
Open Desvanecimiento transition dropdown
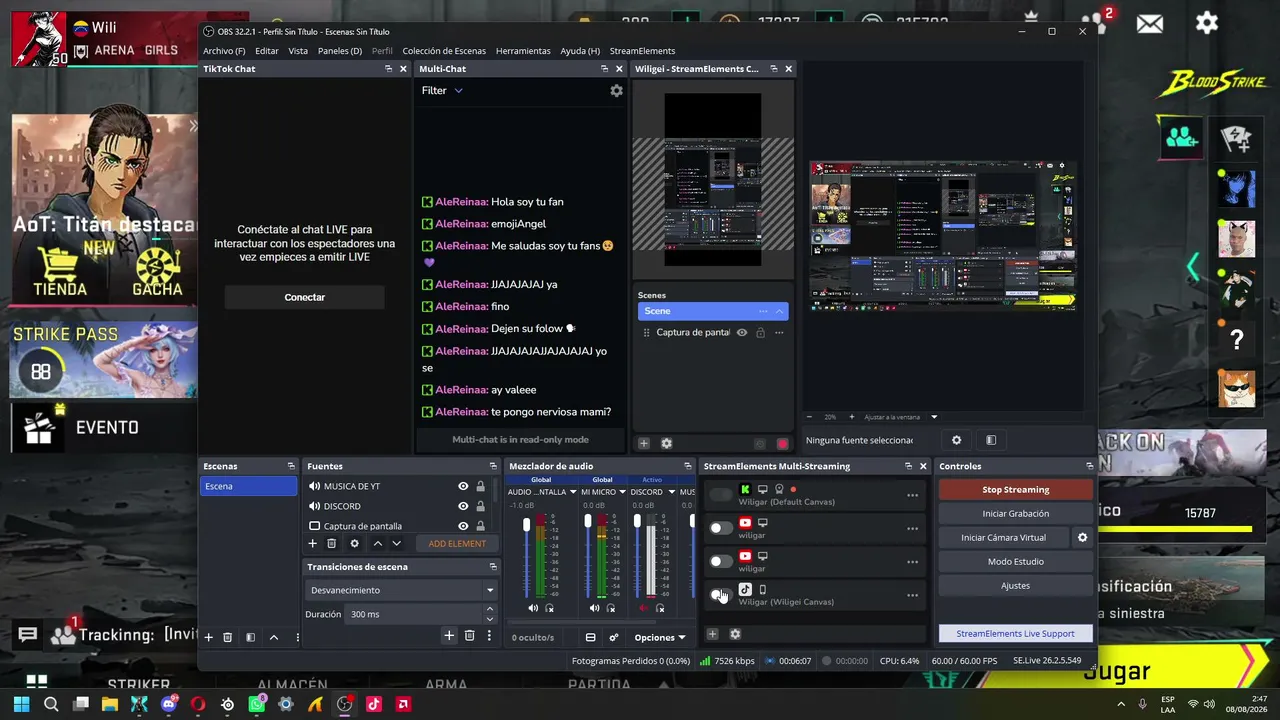click(x=401, y=590)
